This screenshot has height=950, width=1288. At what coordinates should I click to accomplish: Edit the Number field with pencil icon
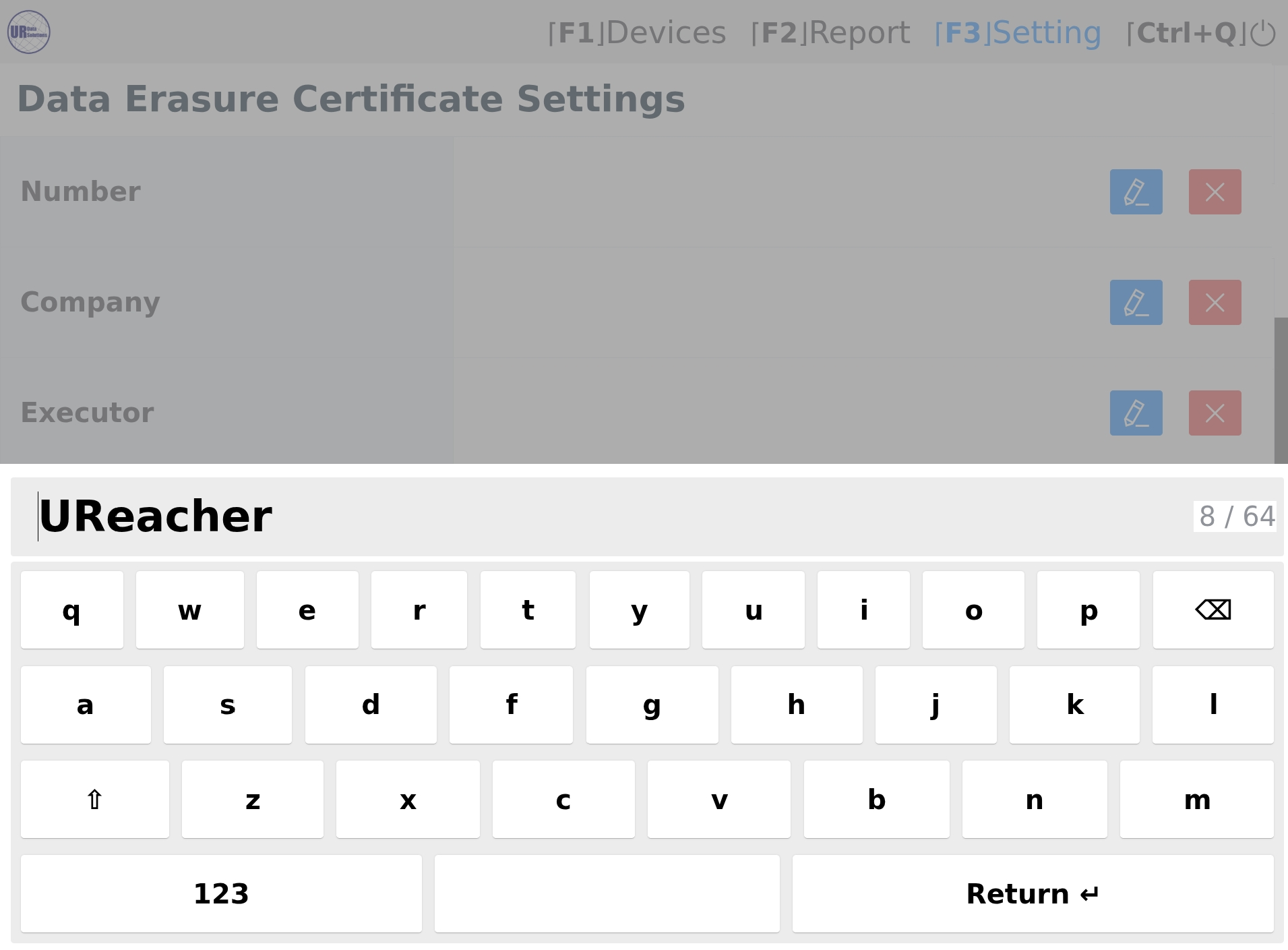pyautogui.click(x=1136, y=192)
